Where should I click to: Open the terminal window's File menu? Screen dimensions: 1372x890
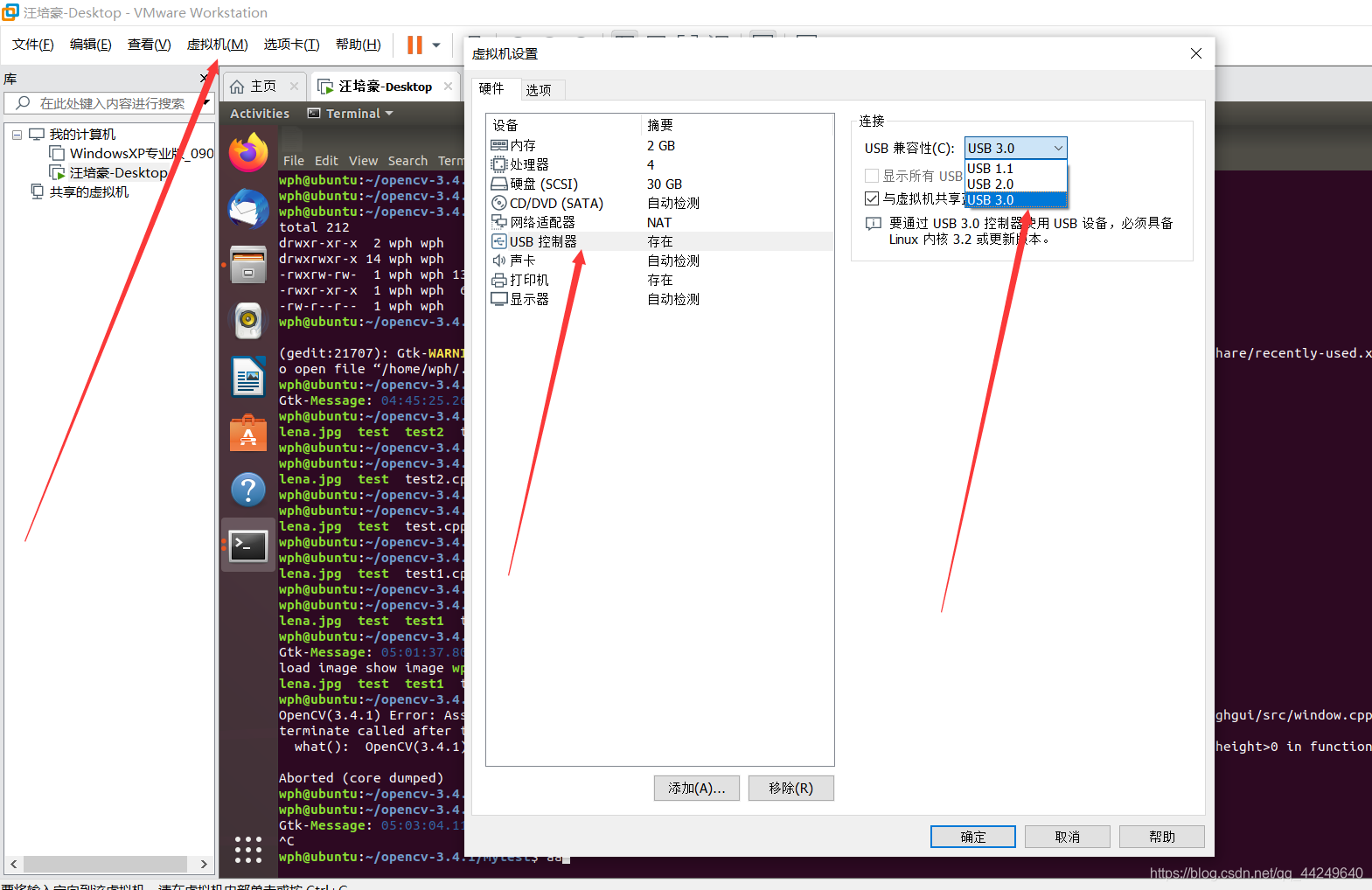[x=294, y=161]
